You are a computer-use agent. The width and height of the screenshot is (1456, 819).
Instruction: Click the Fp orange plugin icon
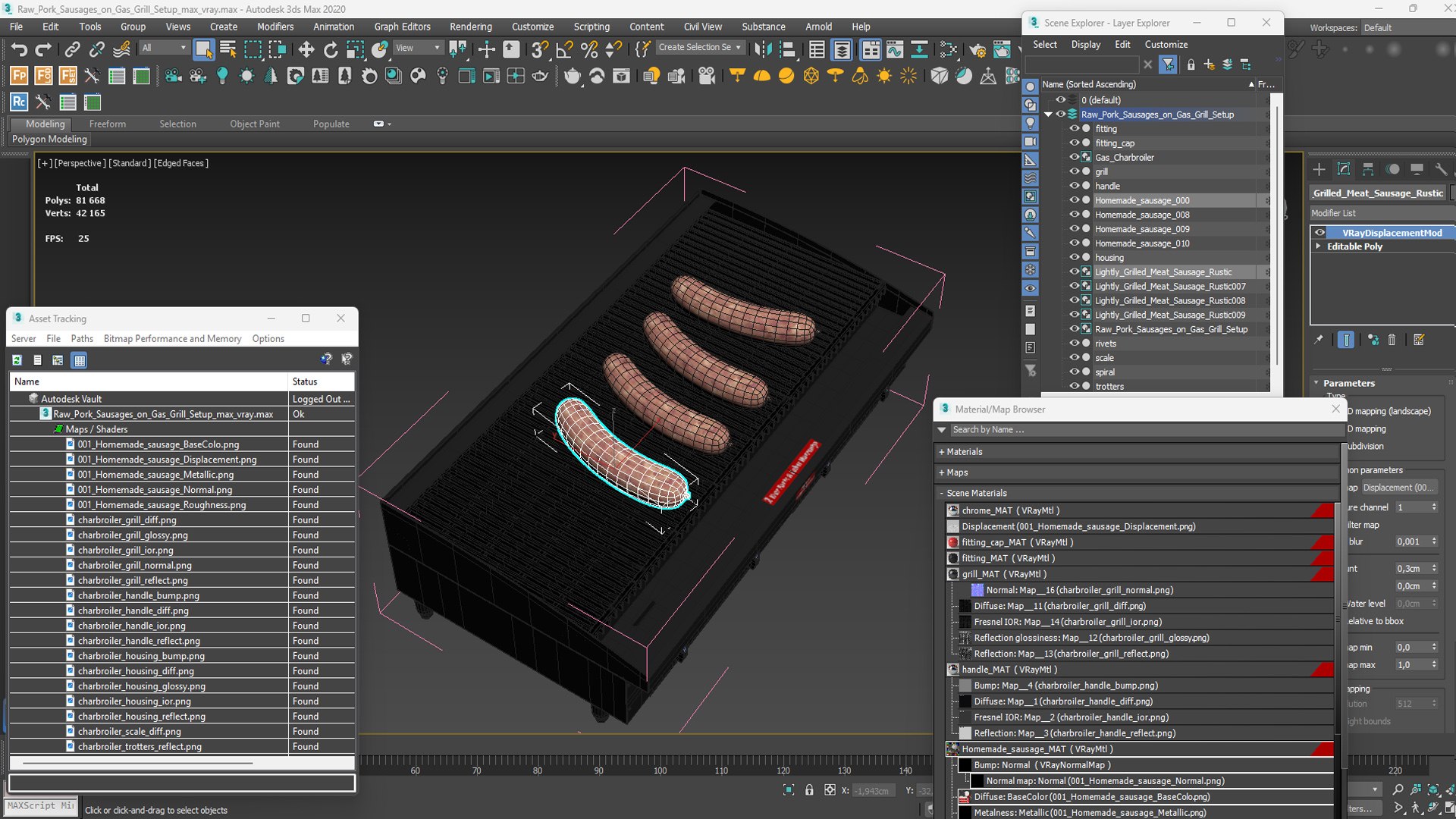click(x=19, y=76)
